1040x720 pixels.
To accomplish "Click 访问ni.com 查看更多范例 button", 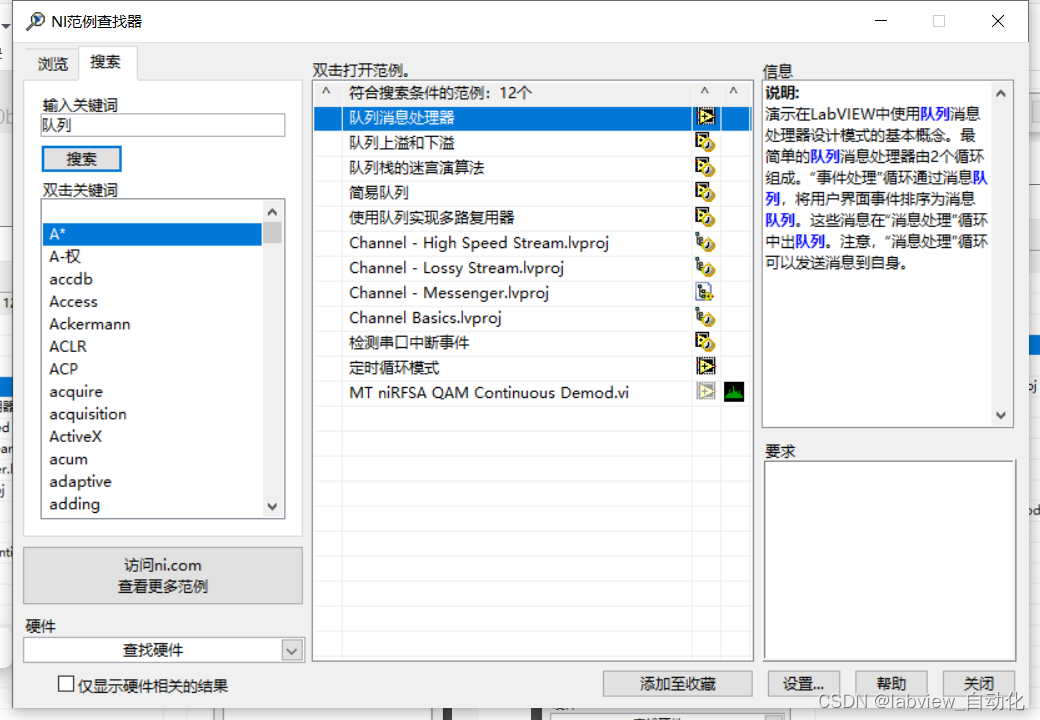I will click(163, 575).
